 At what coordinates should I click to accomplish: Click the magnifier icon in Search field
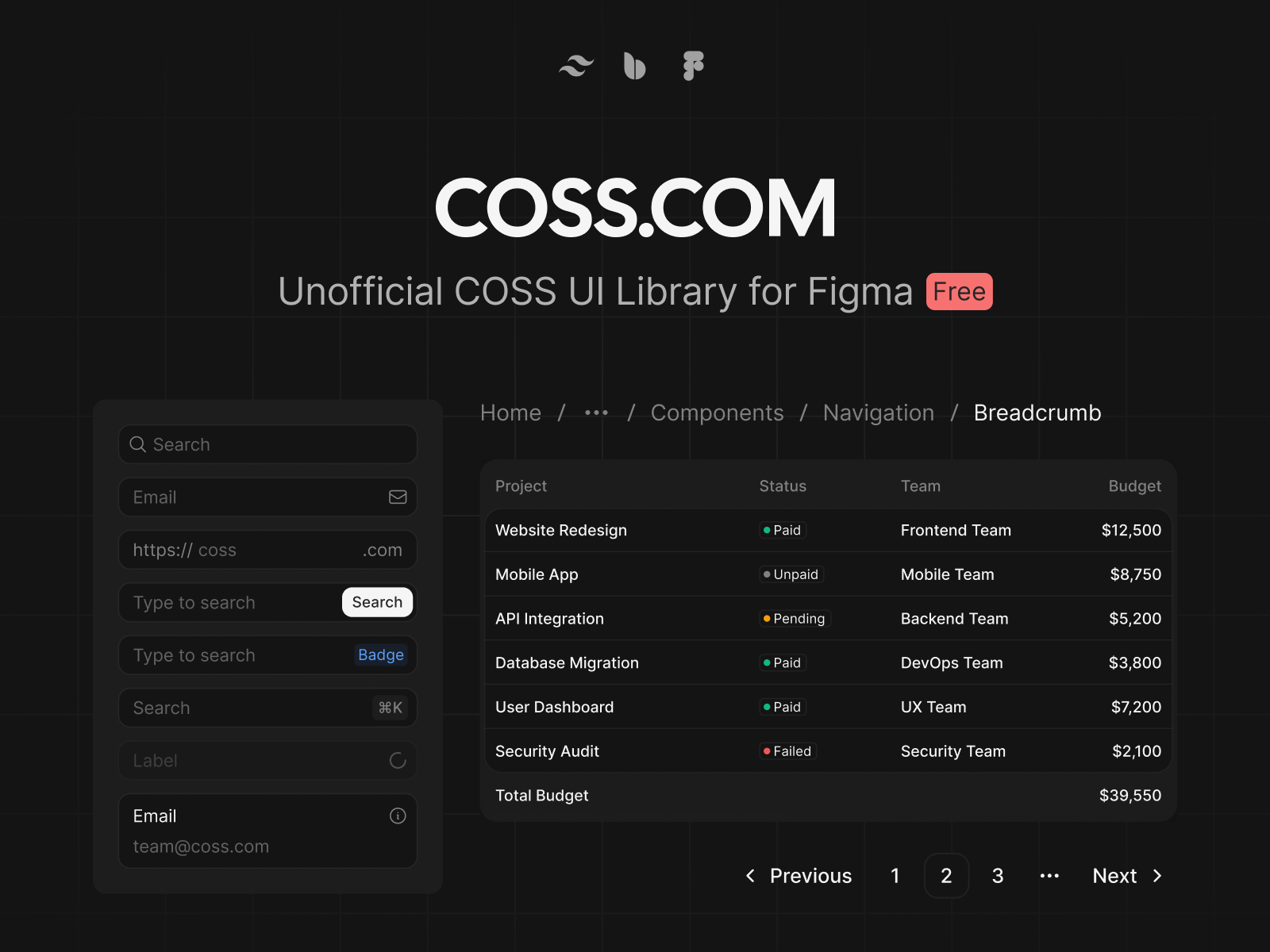coord(137,444)
